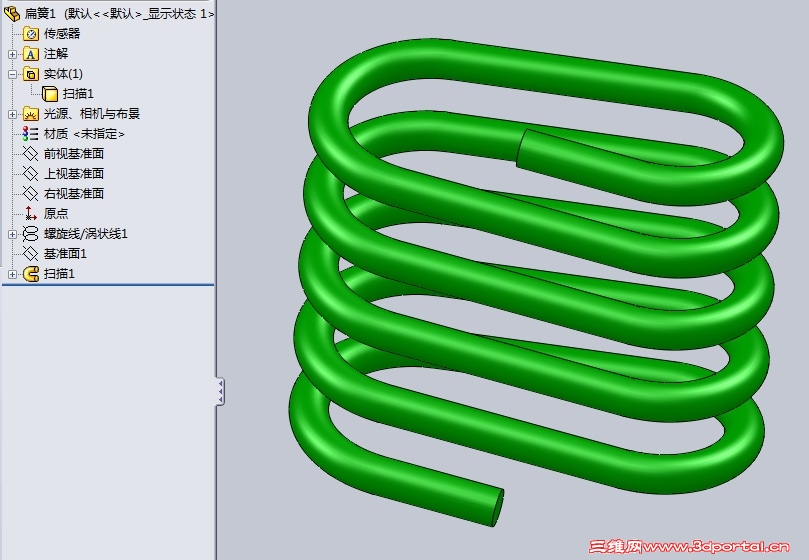Click the 前视基准面 plane icon
The height and width of the screenshot is (560, 809).
(30, 154)
